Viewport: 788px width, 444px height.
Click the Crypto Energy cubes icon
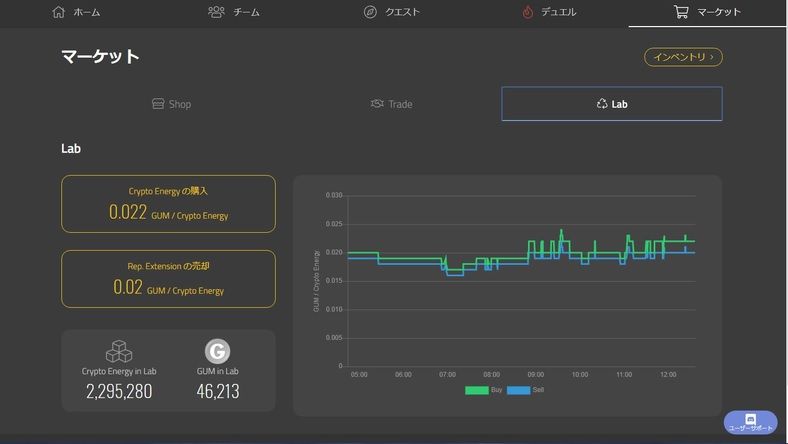point(119,351)
